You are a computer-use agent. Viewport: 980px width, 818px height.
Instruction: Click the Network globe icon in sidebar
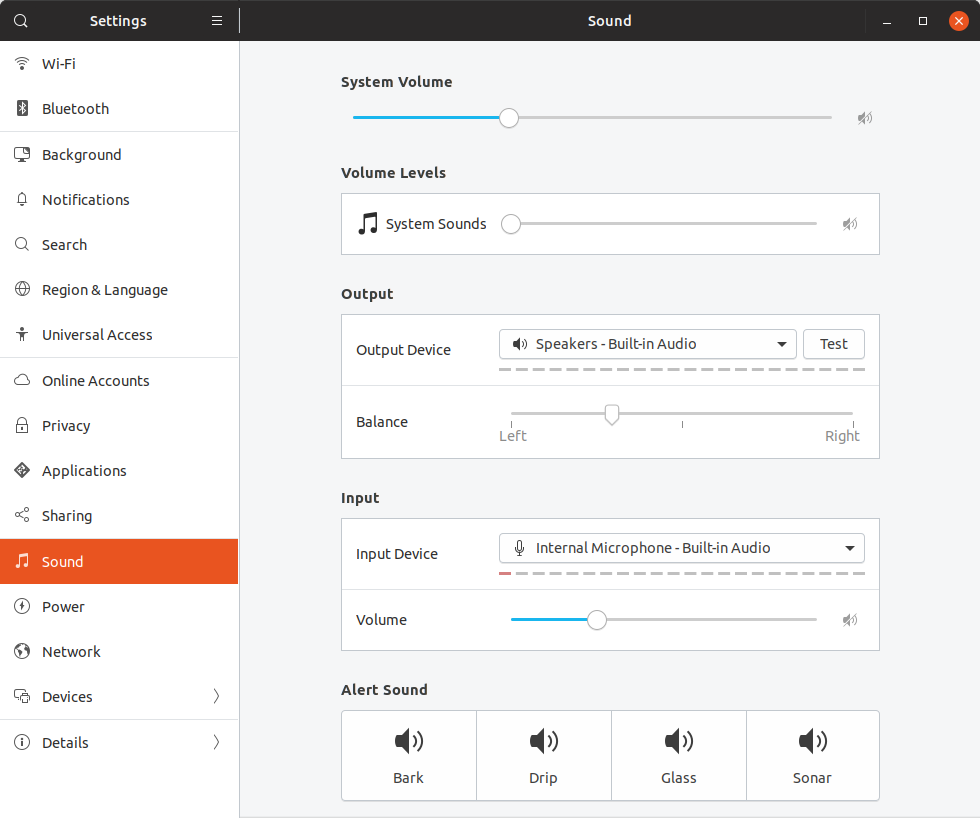click(x=22, y=651)
